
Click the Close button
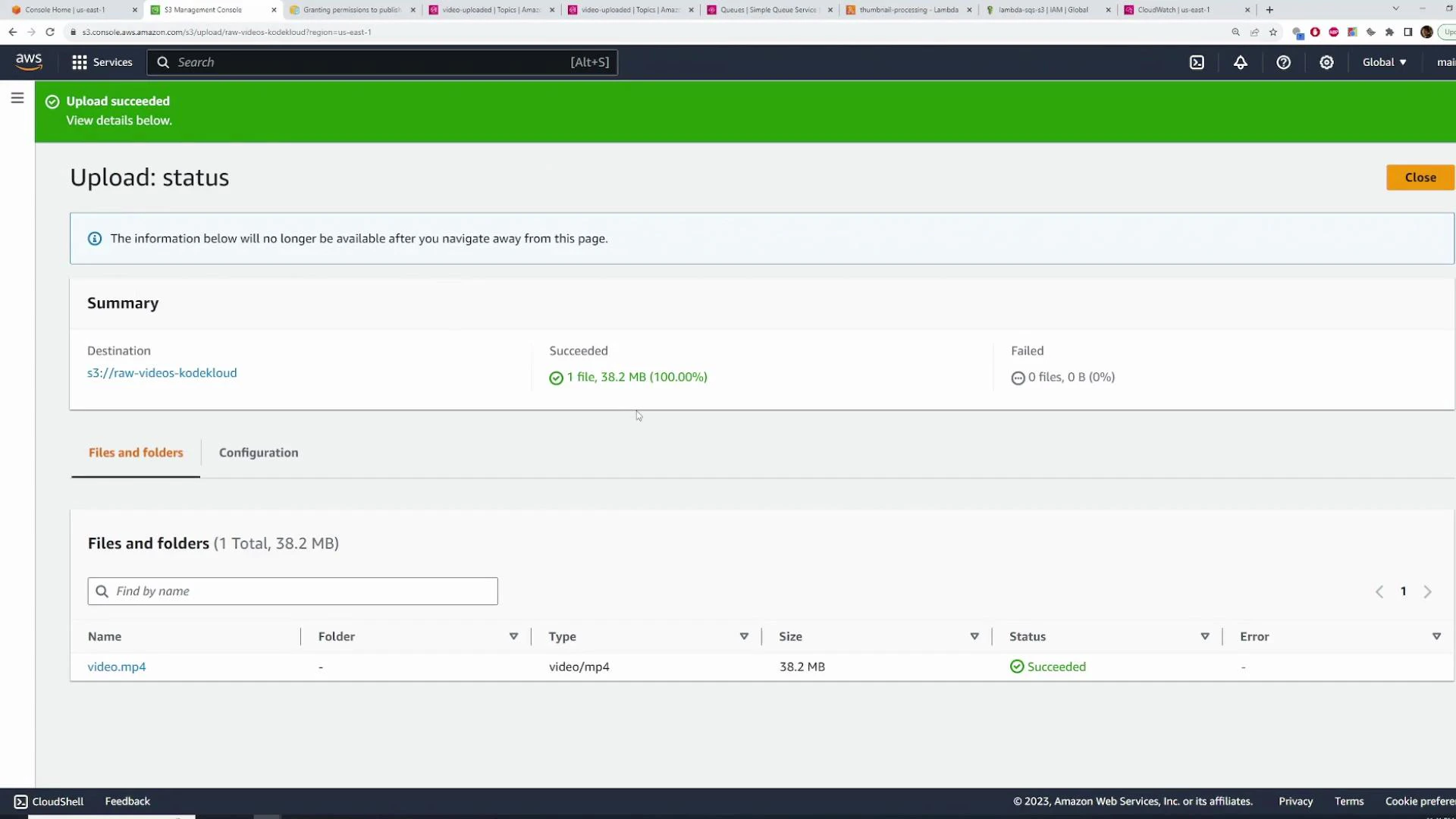click(1419, 177)
